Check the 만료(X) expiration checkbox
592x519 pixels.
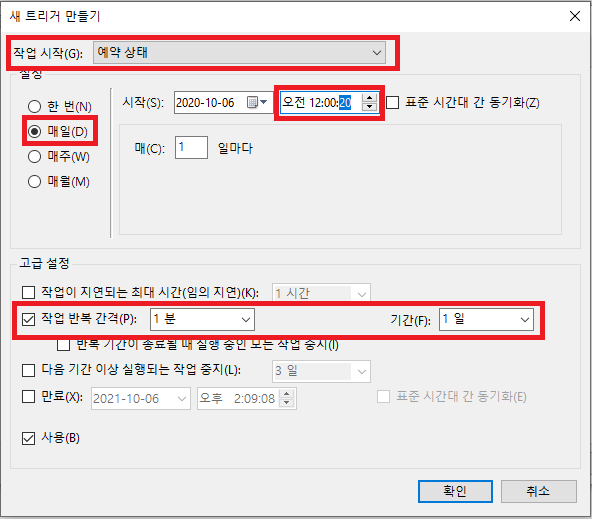click(28, 397)
